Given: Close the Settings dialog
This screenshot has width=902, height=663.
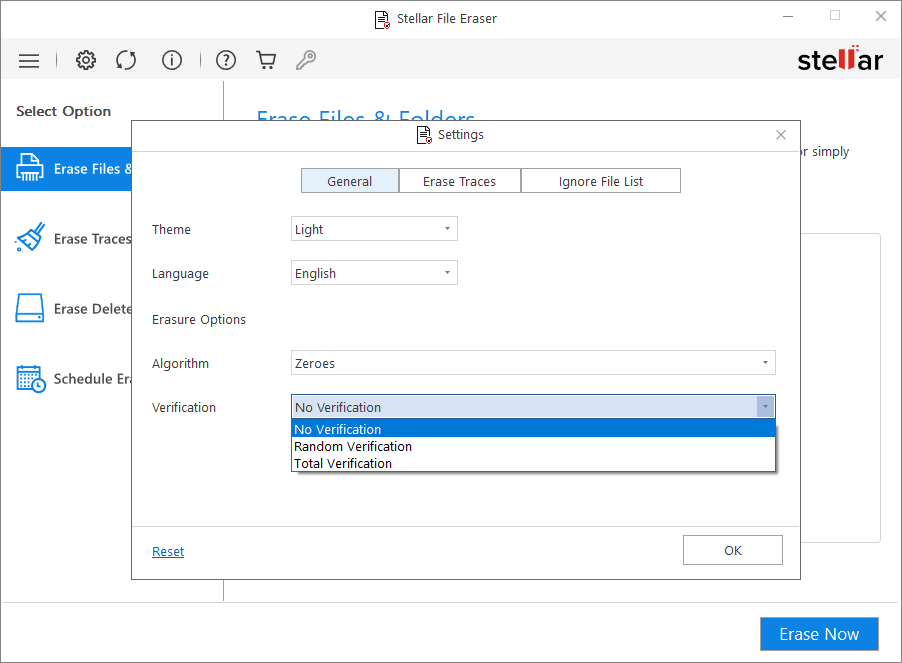Looking at the screenshot, I should 781,135.
